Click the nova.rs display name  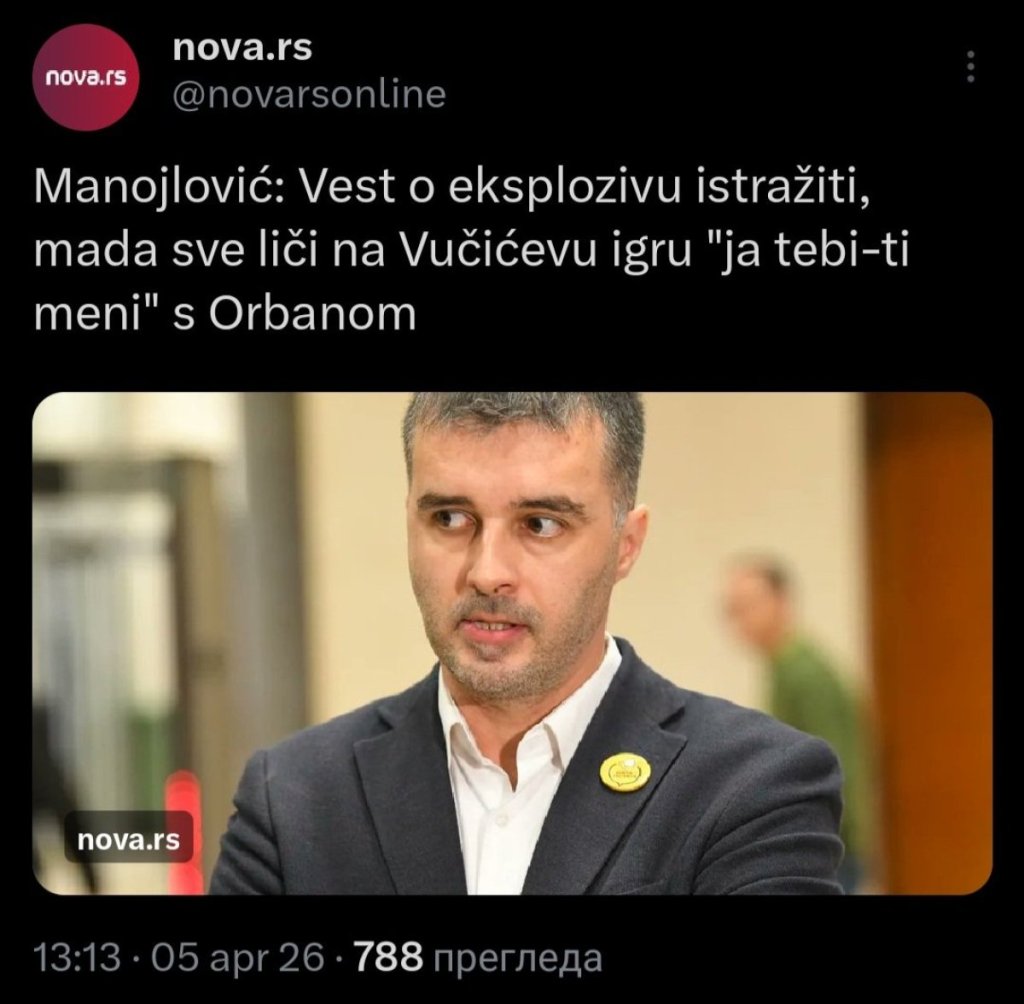[x=242, y=47]
